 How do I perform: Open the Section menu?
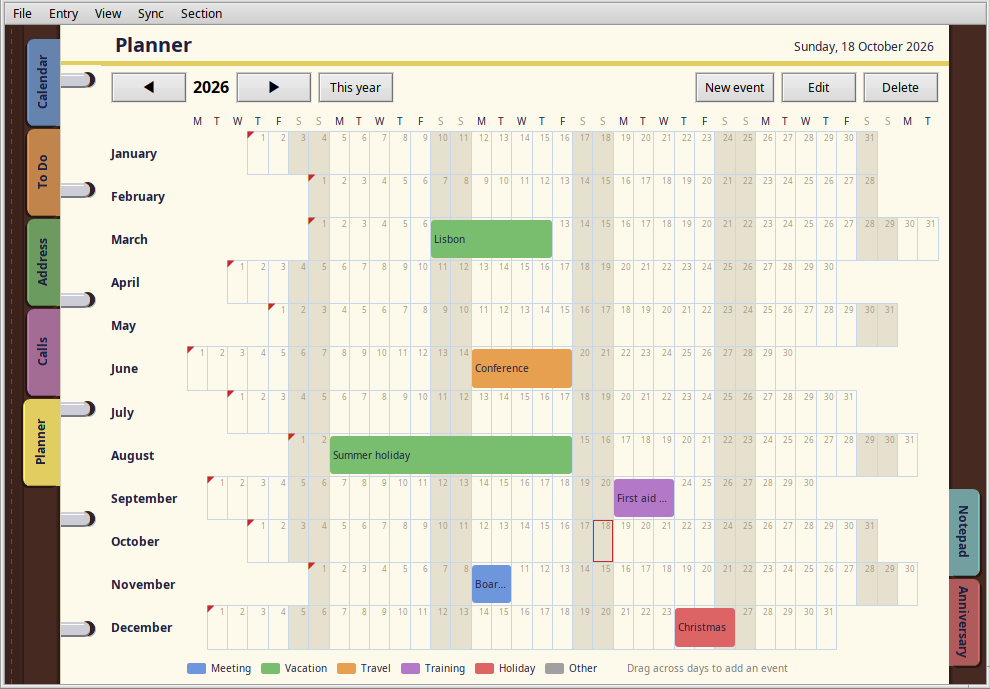[201, 13]
